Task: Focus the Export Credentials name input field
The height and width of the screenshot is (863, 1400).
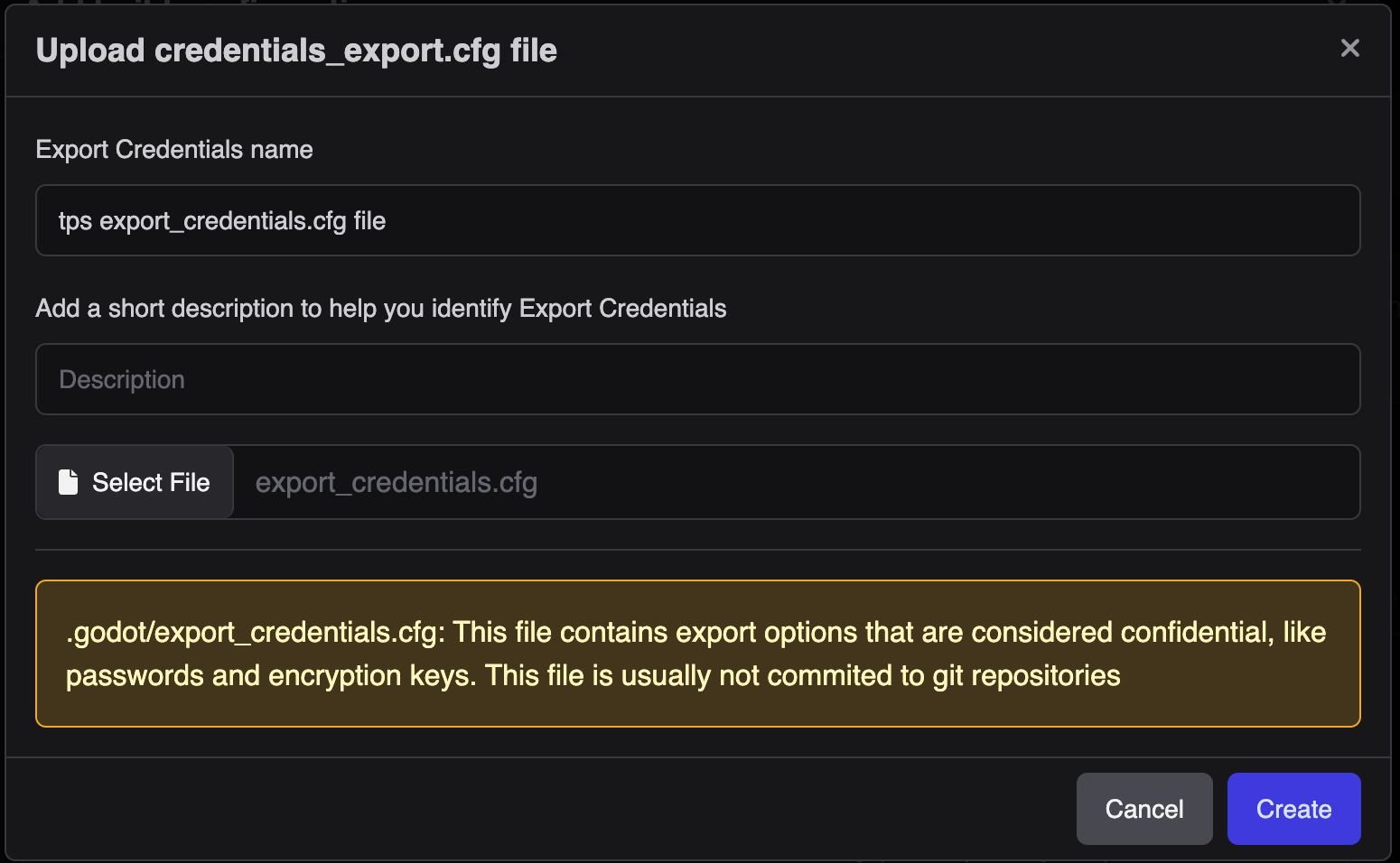Action: pos(698,220)
